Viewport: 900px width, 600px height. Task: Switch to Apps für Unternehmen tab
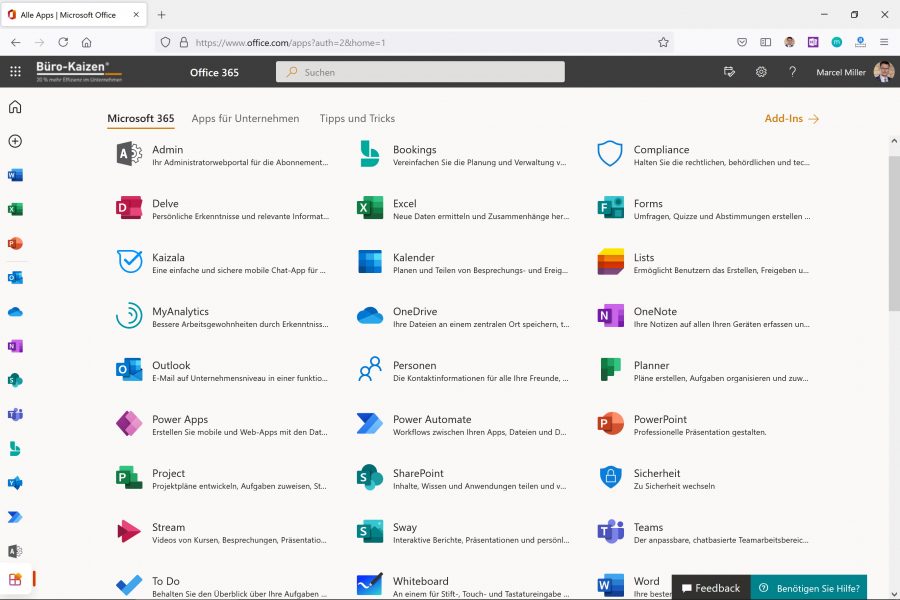[245, 118]
